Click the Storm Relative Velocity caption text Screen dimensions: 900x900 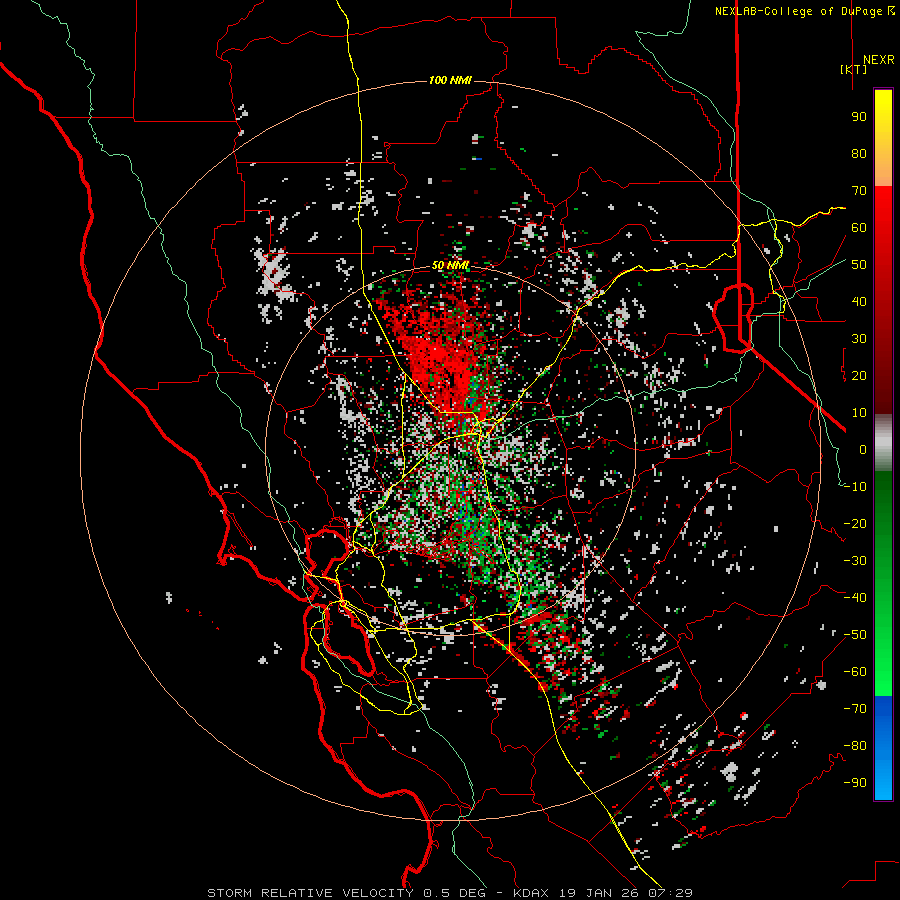[x=449, y=893]
